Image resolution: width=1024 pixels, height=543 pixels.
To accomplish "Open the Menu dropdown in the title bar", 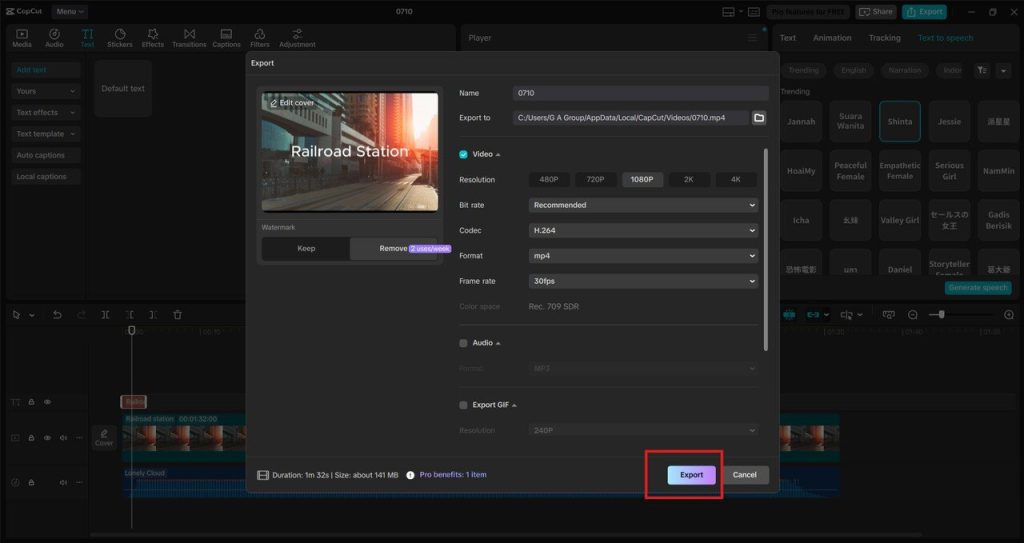I will point(69,12).
